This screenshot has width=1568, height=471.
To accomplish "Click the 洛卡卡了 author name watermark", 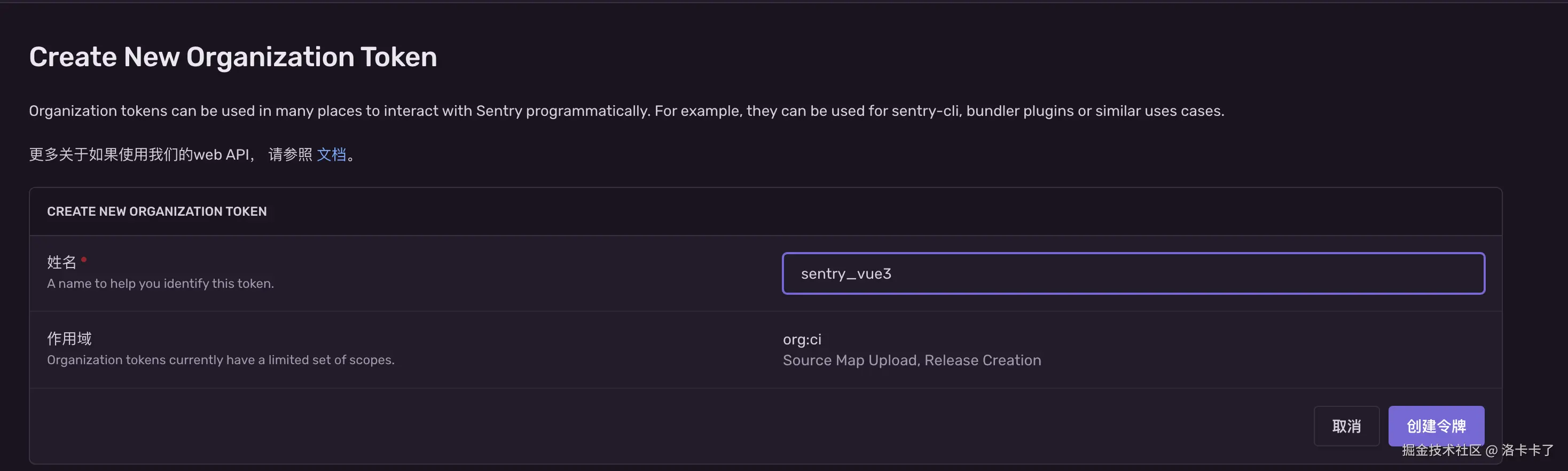I will click(x=1527, y=450).
